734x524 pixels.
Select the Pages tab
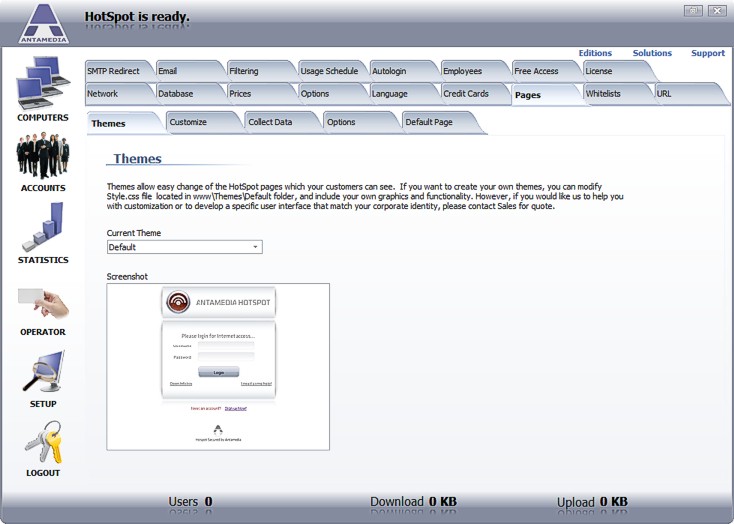(x=544, y=95)
